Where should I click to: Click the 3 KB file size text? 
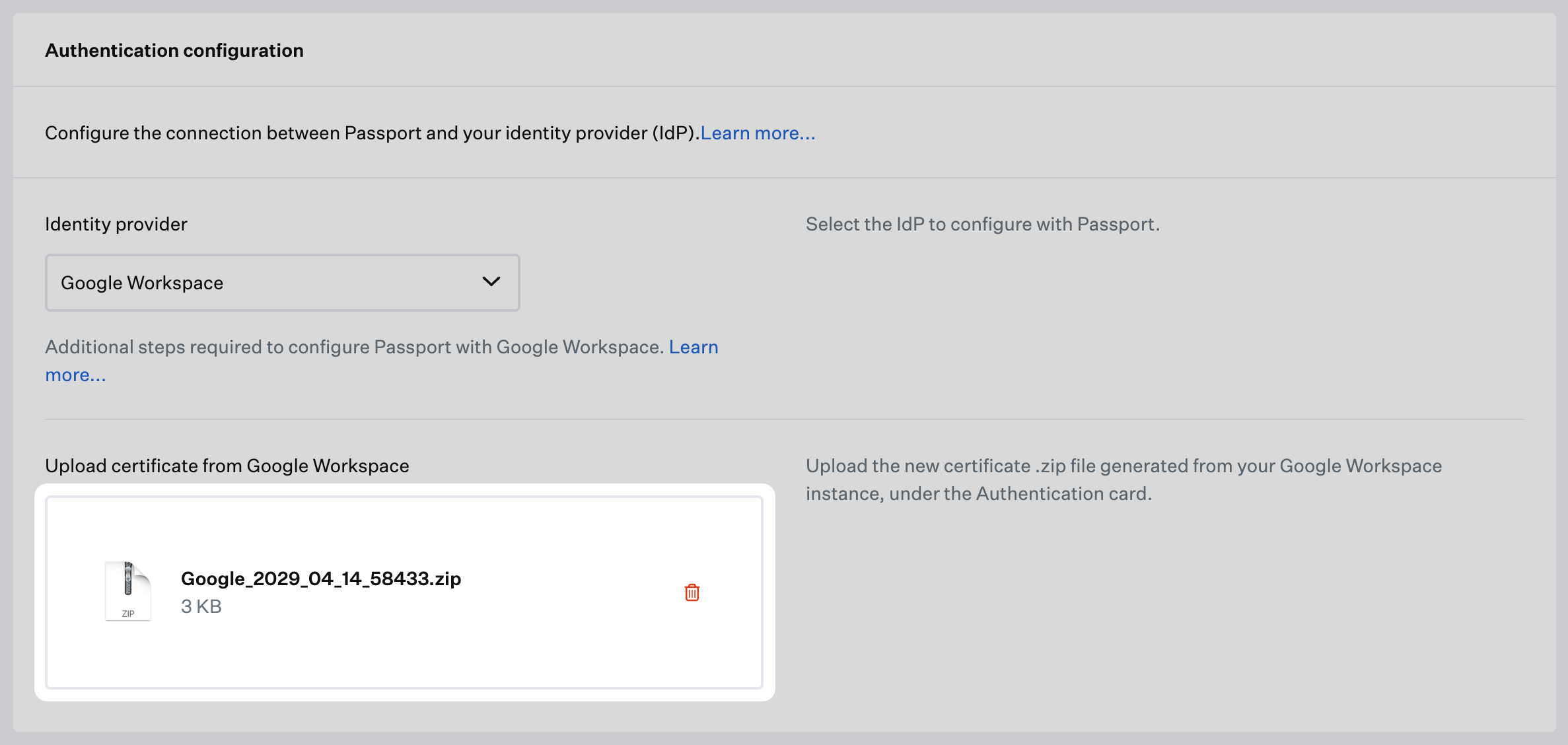point(201,606)
